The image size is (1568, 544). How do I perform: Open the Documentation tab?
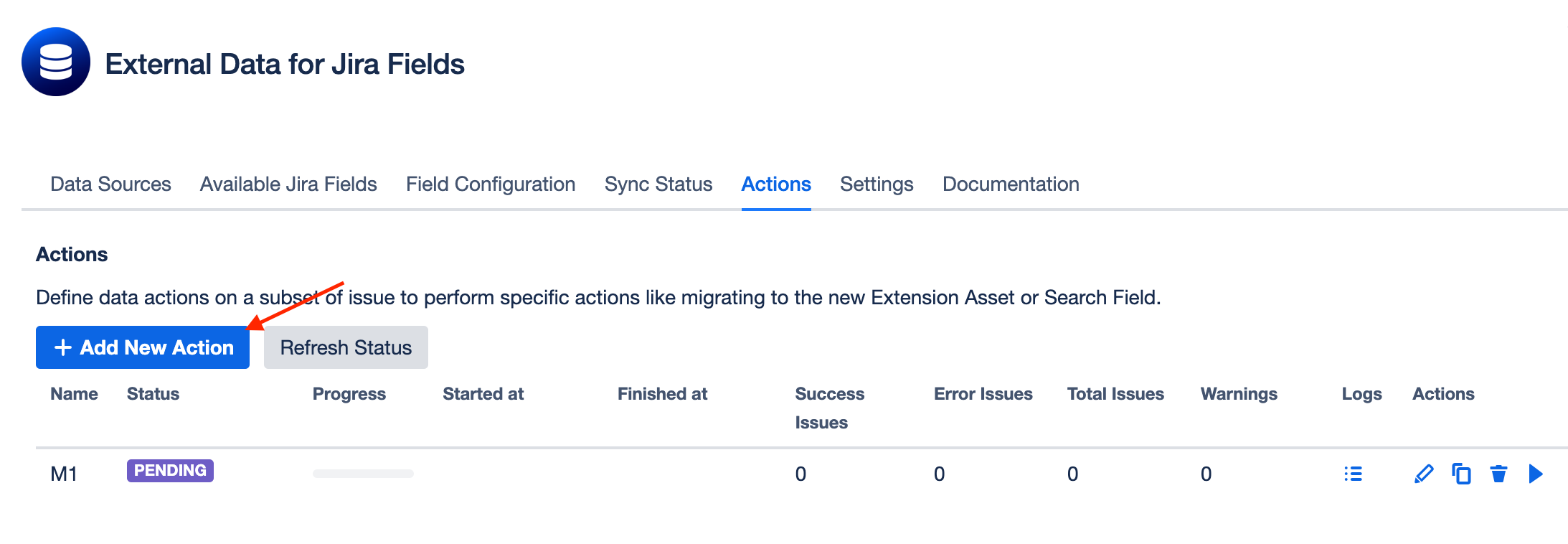click(x=1011, y=184)
